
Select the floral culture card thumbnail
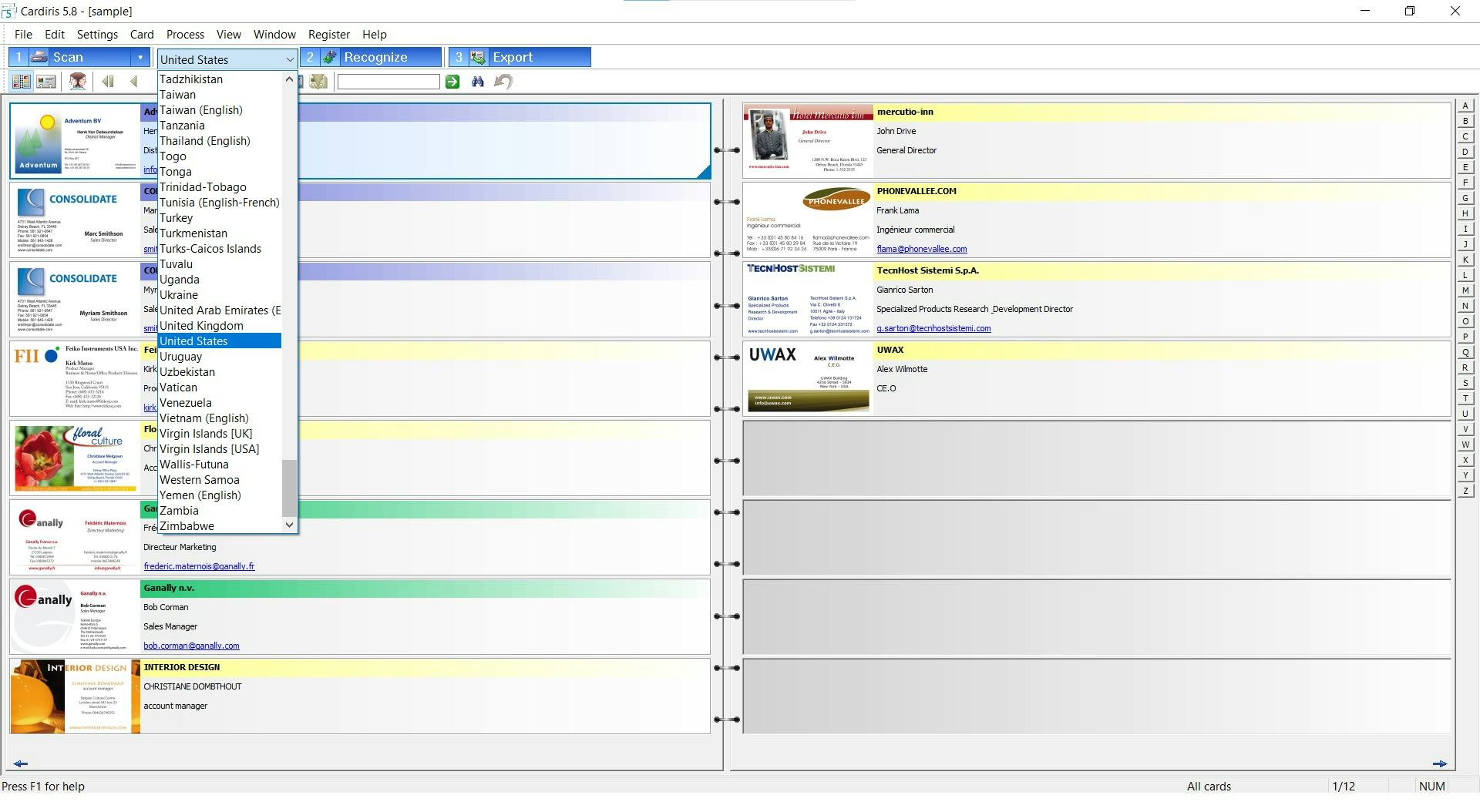click(x=76, y=458)
